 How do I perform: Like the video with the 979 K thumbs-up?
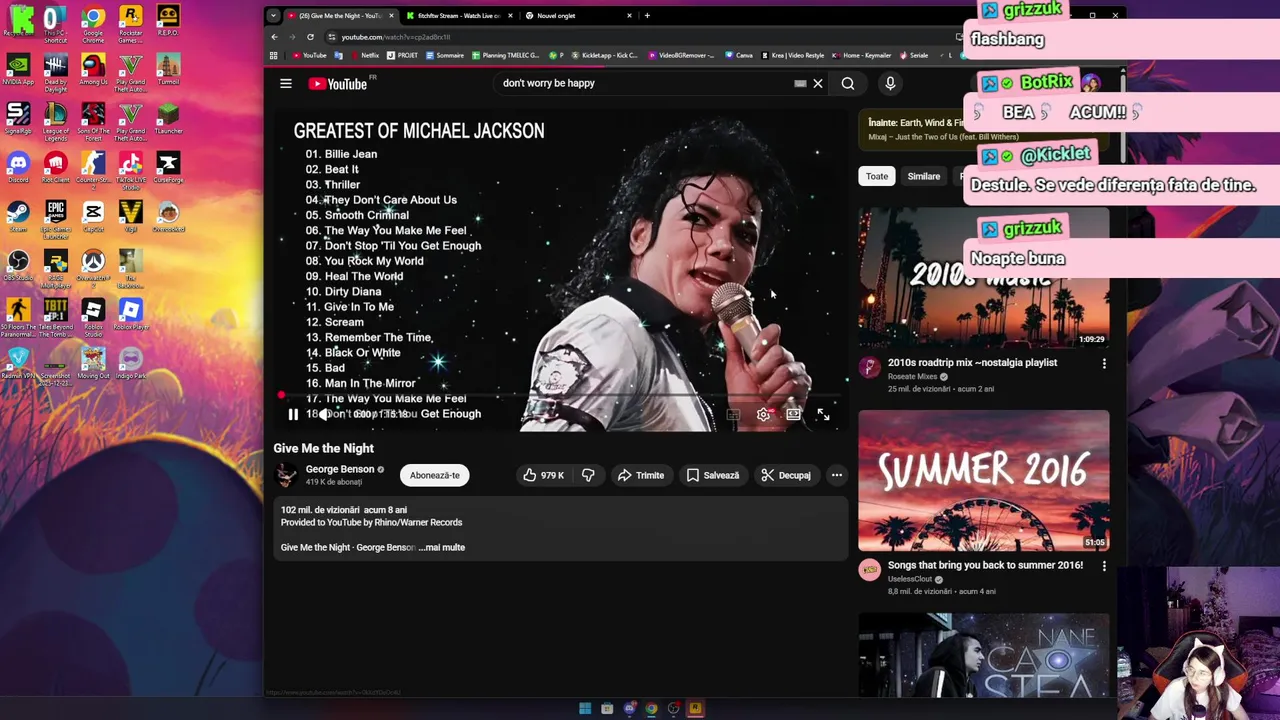[x=543, y=475]
